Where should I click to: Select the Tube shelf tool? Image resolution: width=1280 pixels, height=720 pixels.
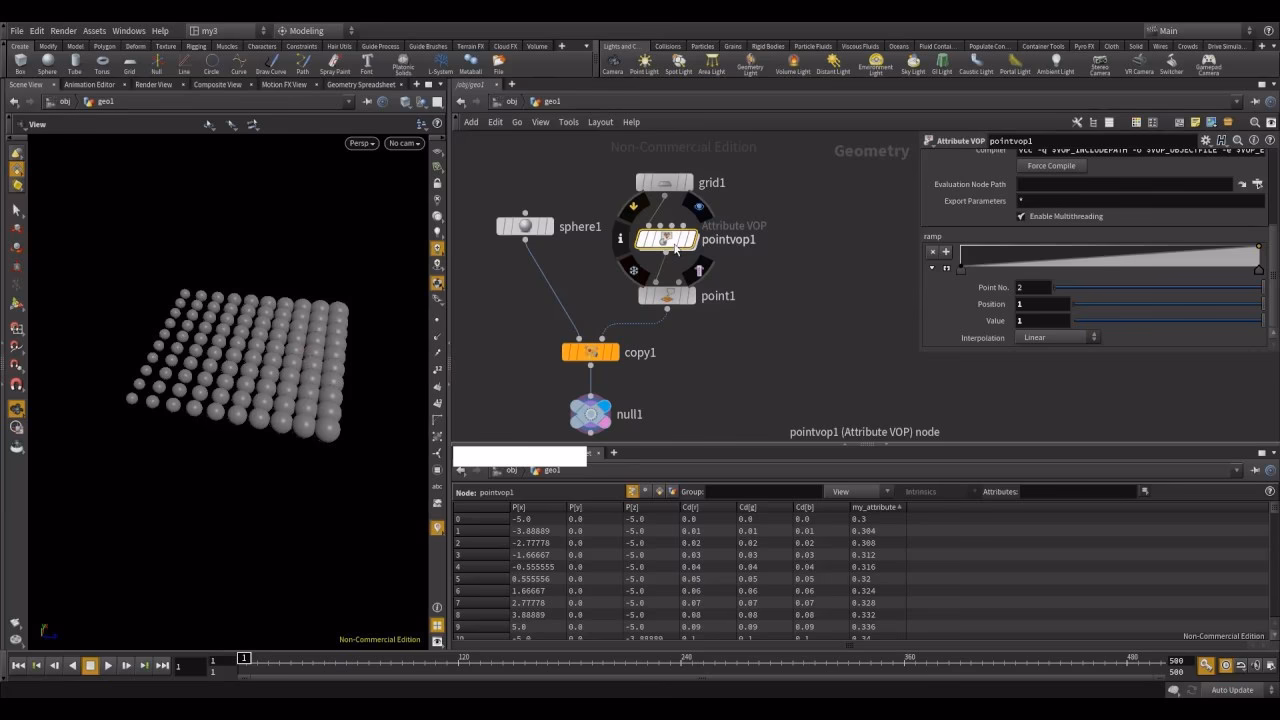click(75, 64)
